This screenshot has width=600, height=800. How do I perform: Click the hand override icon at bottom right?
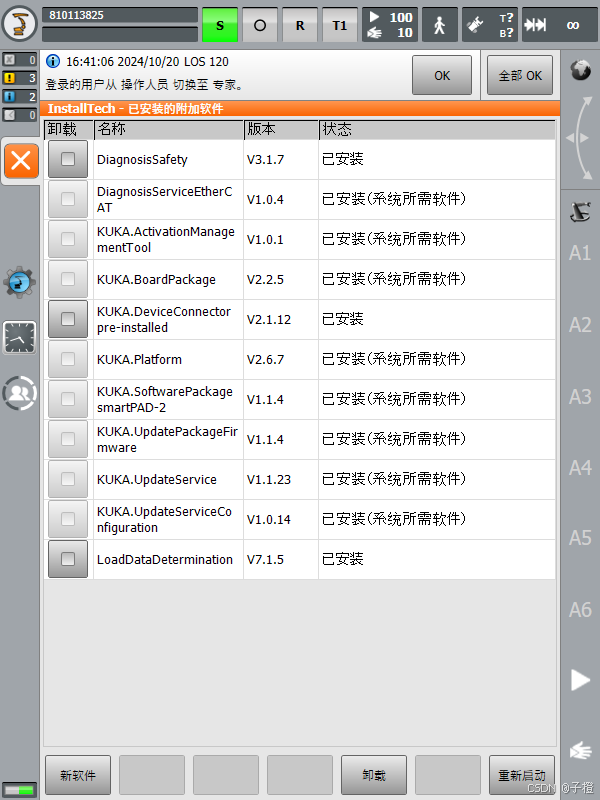pos(580,751)
